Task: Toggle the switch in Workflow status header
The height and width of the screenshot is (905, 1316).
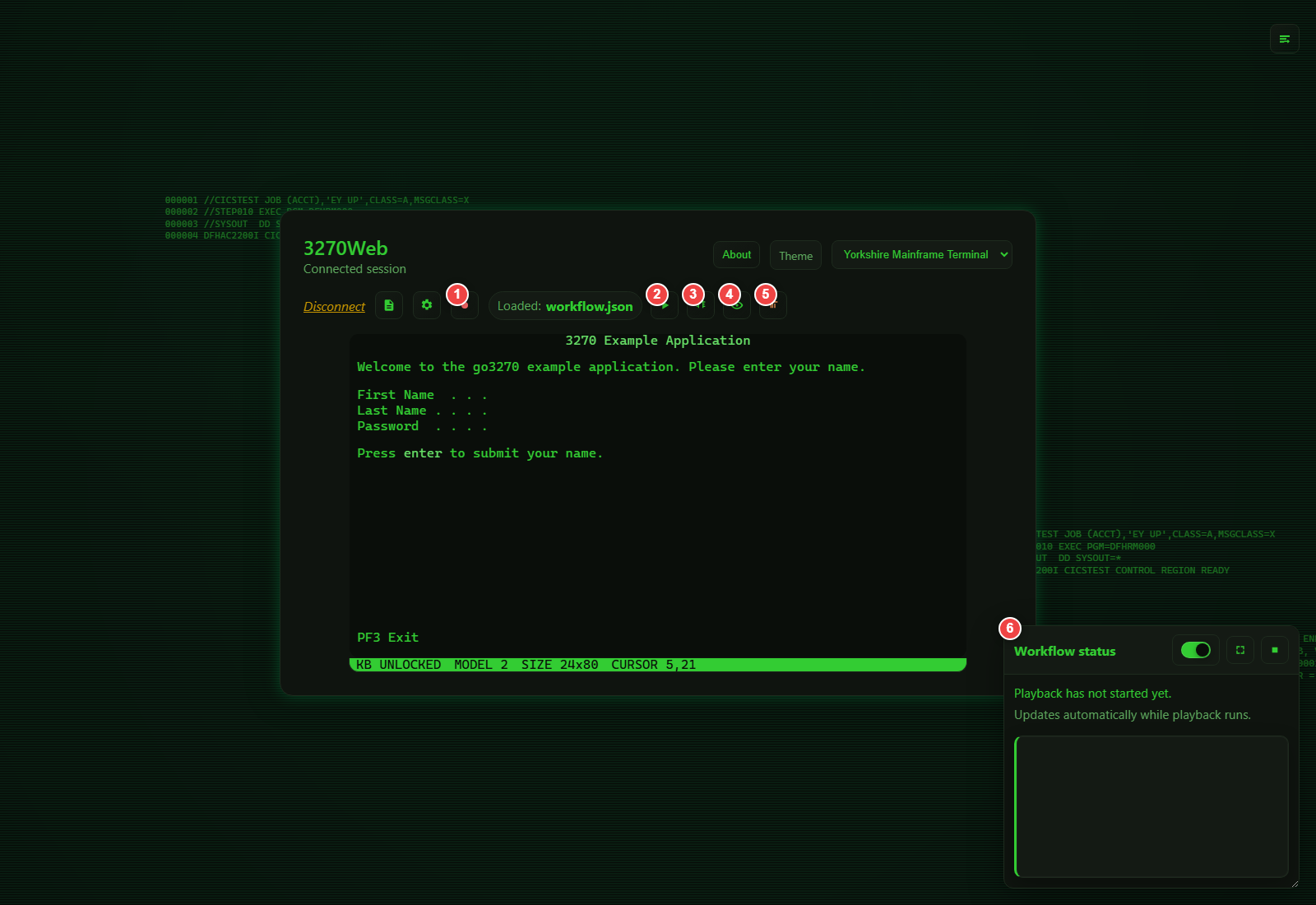Action: pos(1195,650)
